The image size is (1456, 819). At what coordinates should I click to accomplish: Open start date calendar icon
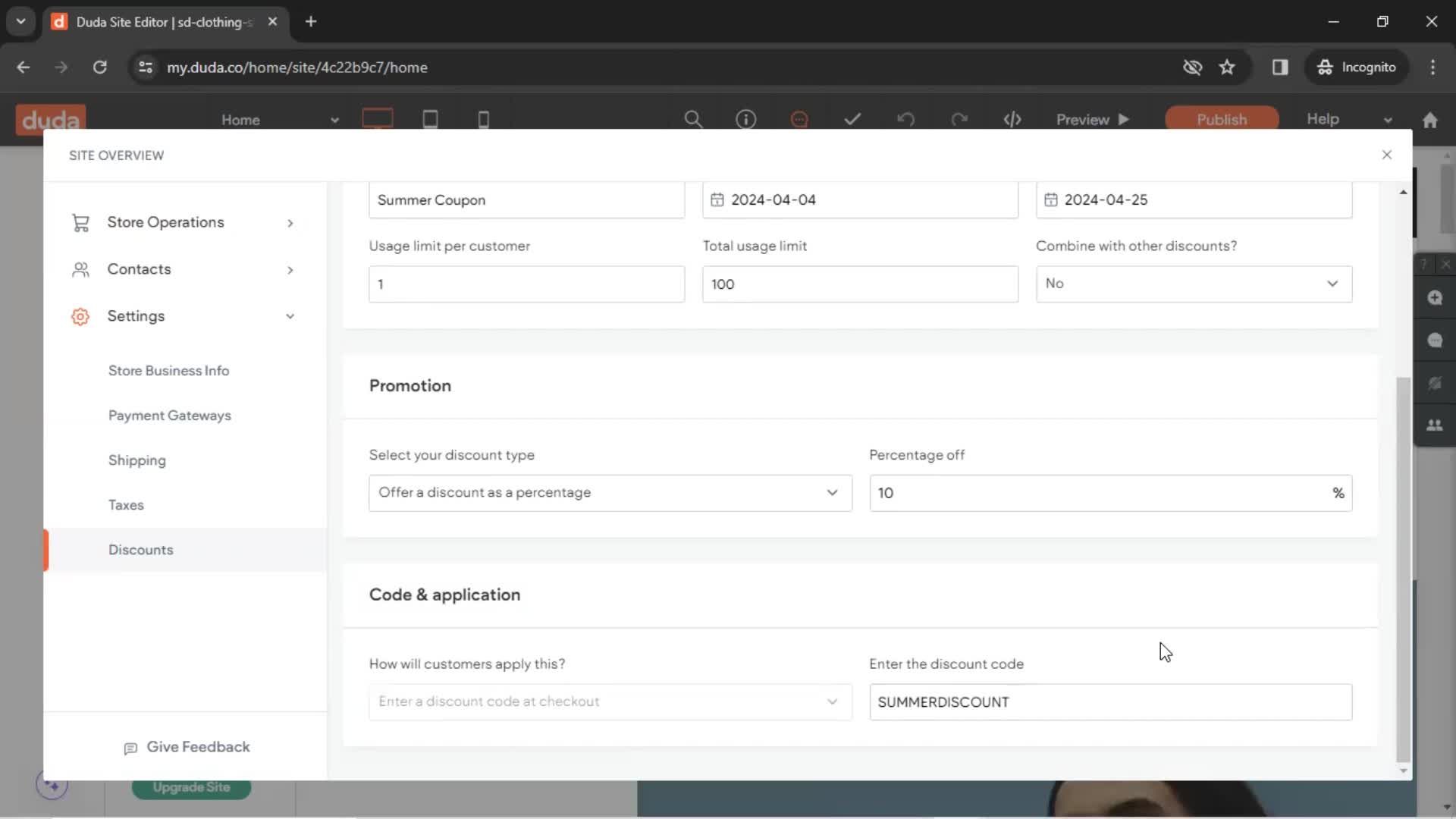click(717, 199)
